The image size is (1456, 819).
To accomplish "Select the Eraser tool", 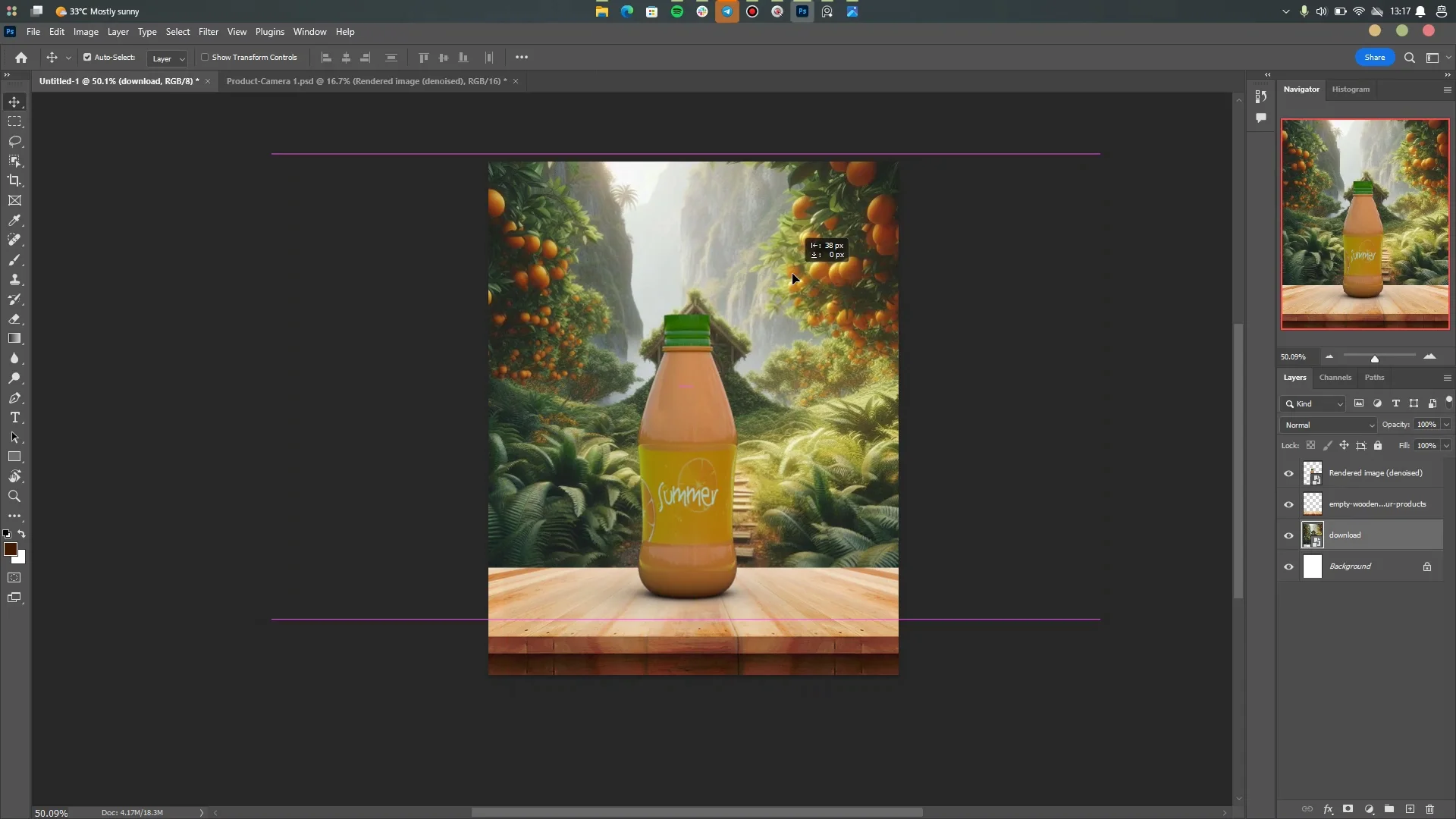I will [14, 318].
